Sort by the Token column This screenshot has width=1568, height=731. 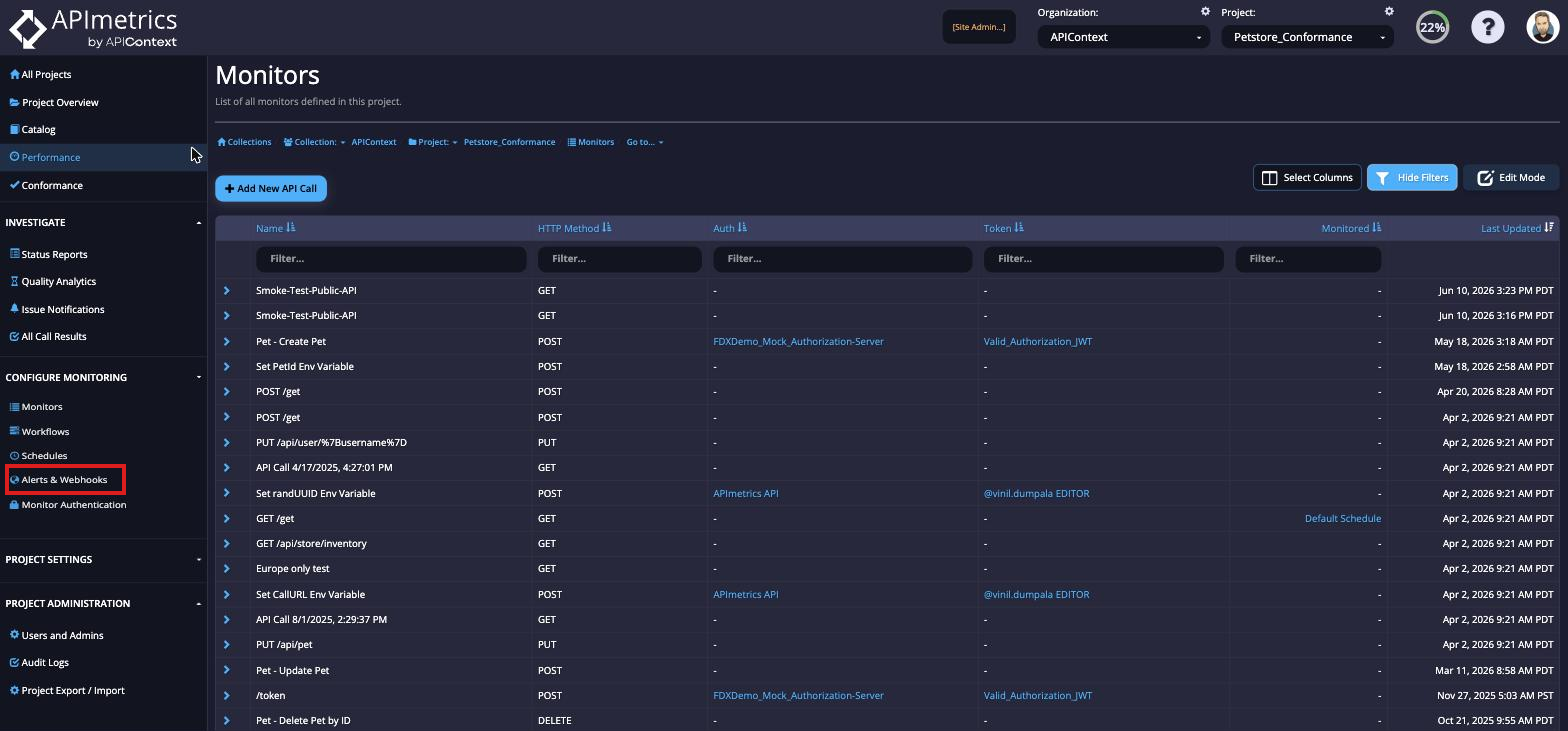pos(1003,228)
